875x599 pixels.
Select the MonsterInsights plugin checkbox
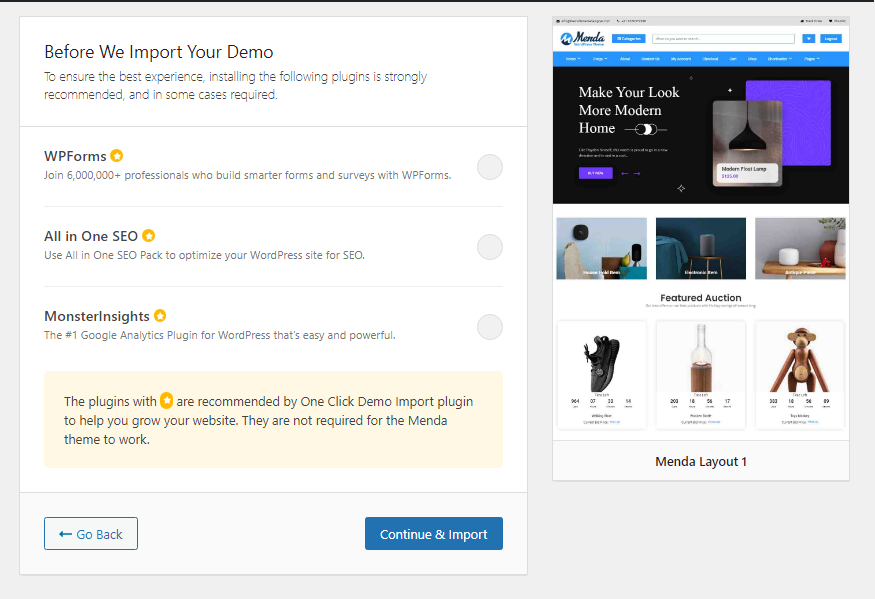tap(489, 327)
